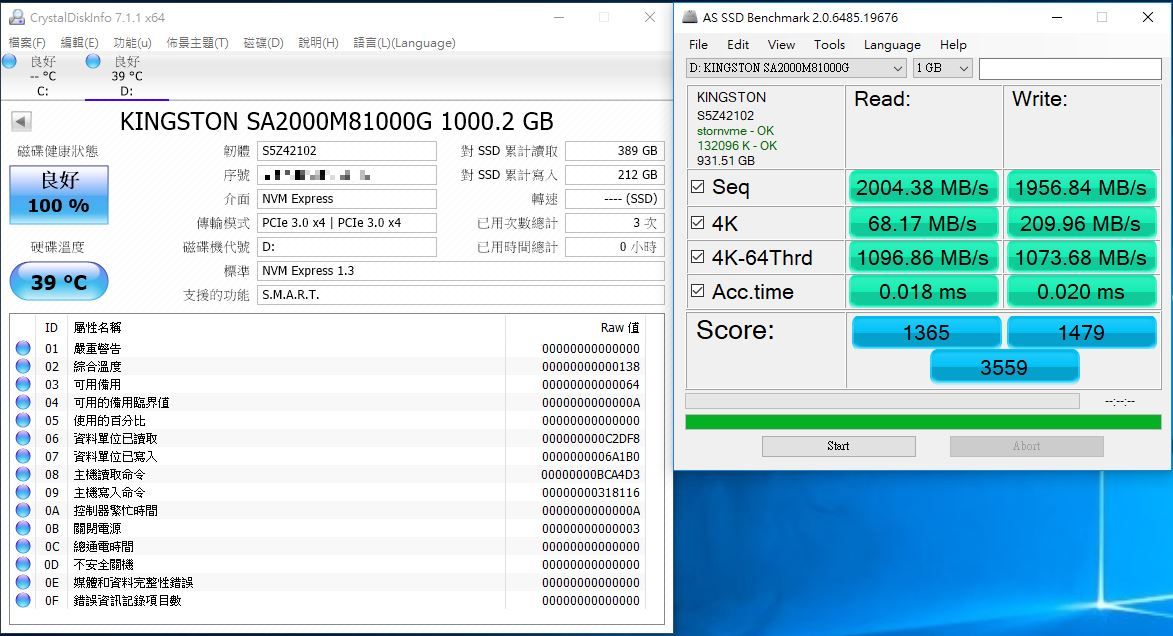Open the 編輯(E) menu in CrystalDiskInfo

pos(79,43)
